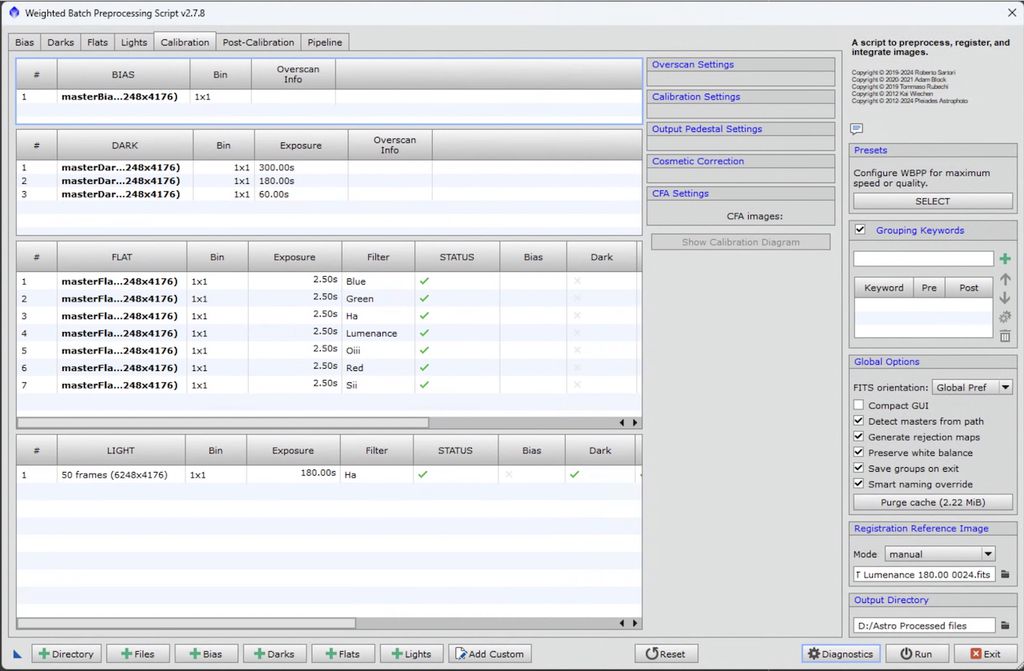Select the master bias row
1024x671 pixels.
[329, 97]
